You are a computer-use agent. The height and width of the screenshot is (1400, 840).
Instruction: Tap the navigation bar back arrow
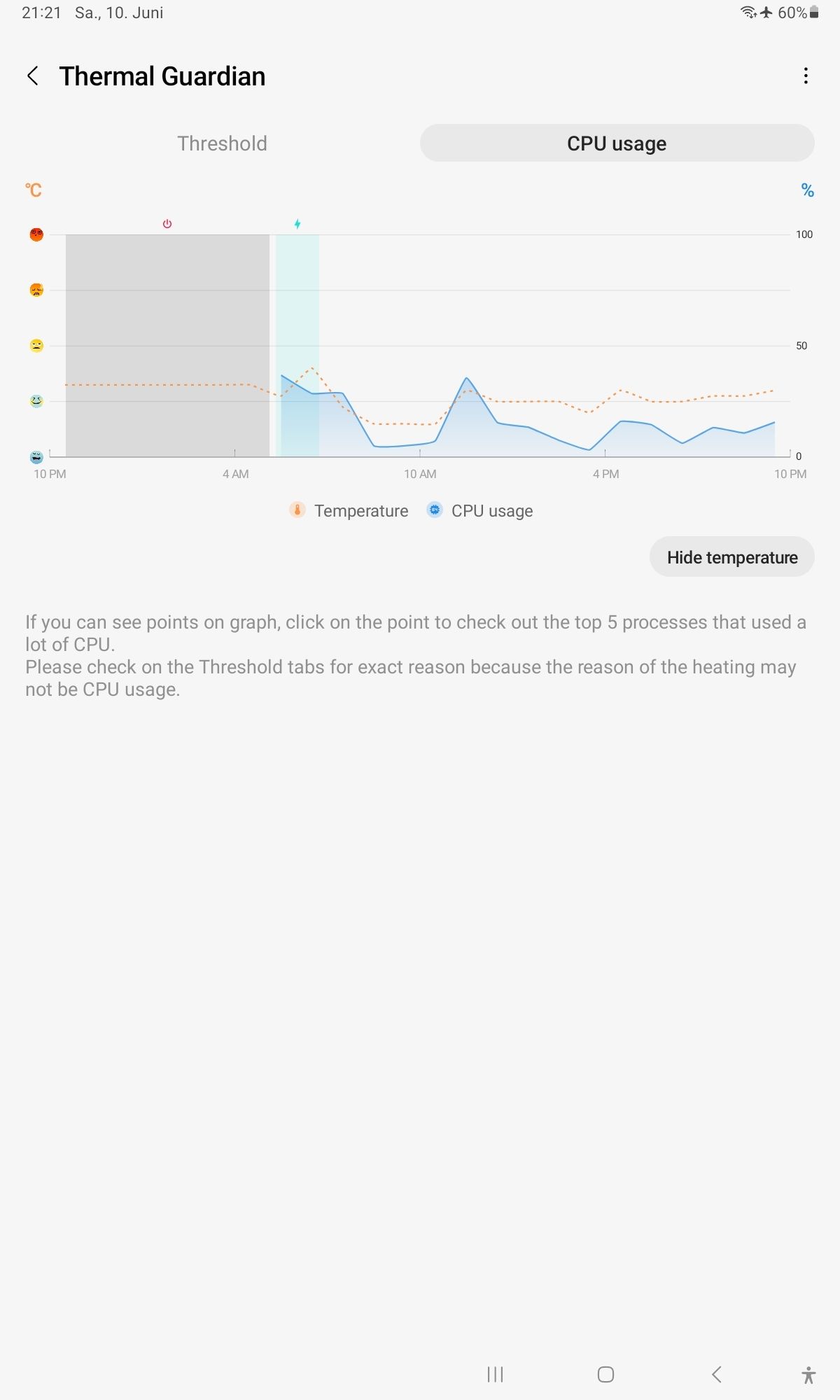716,1374
